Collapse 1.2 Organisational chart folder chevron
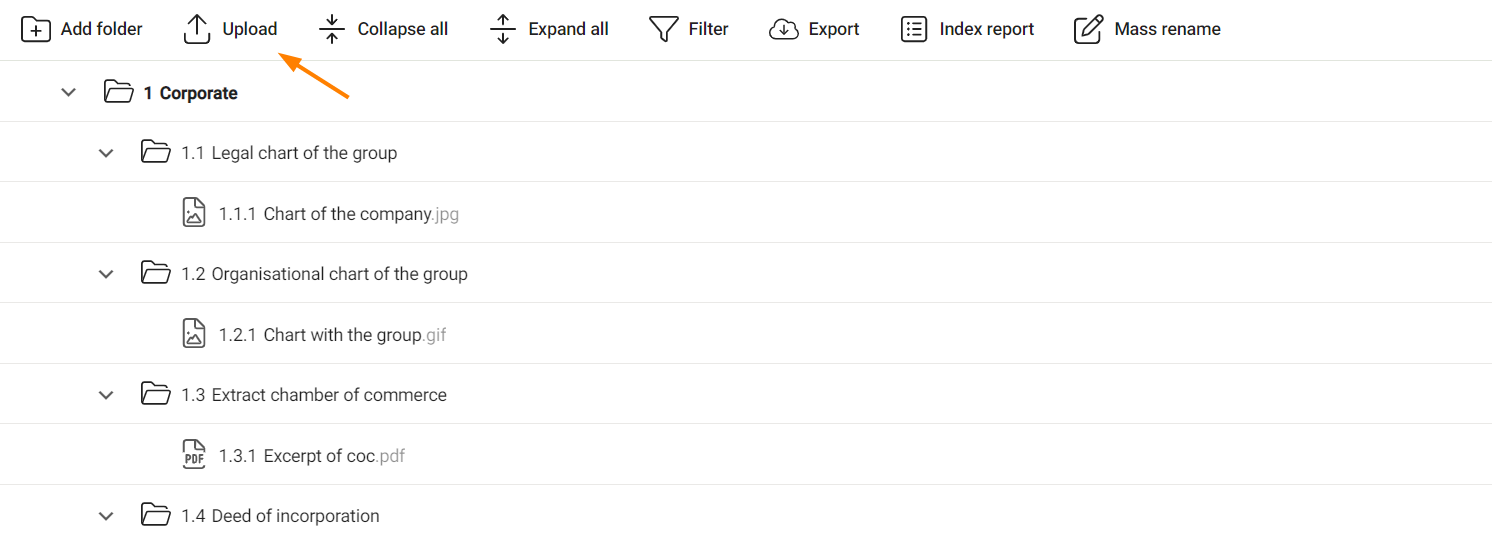1492x544 pixels. (106, 274)
